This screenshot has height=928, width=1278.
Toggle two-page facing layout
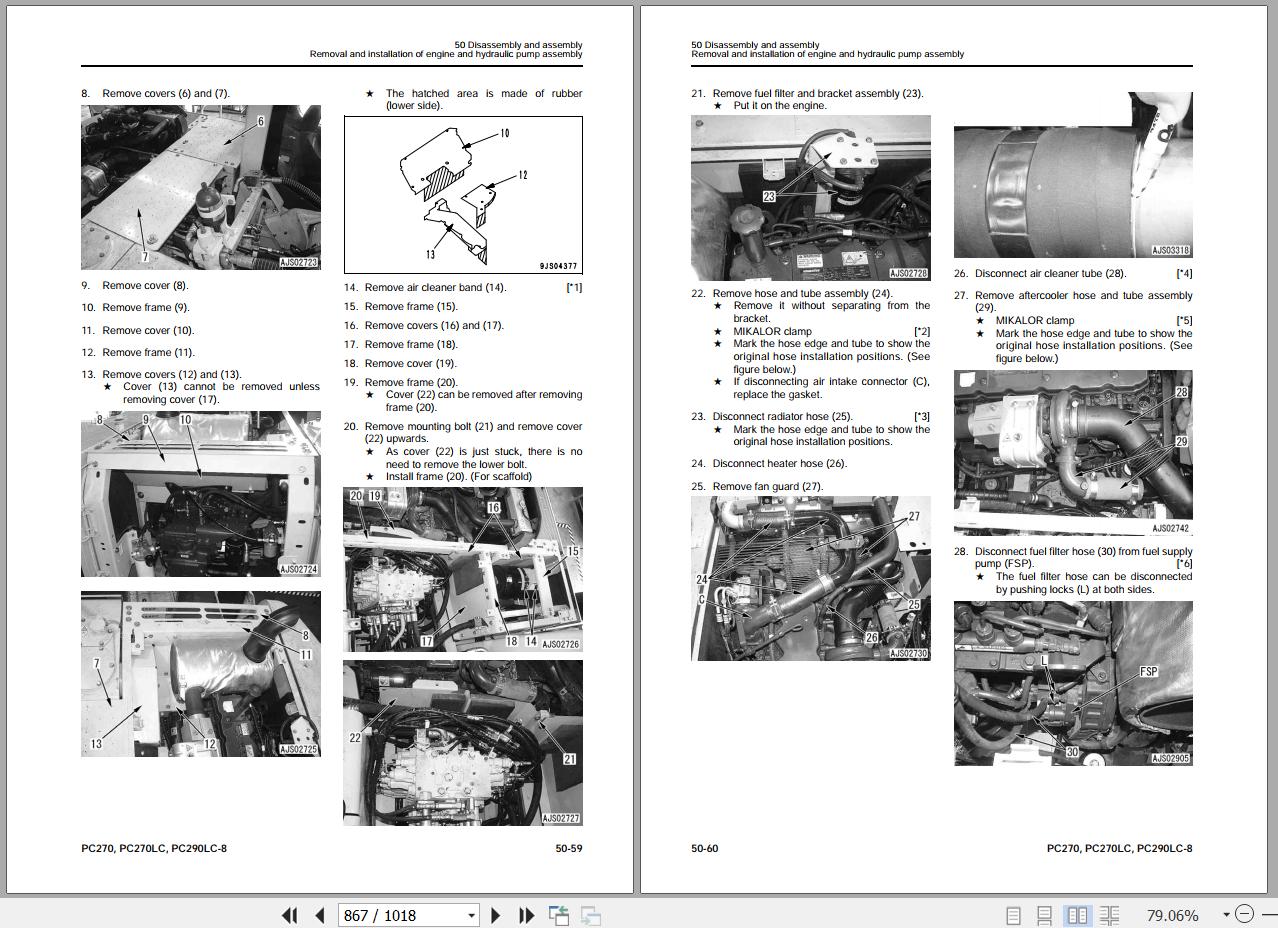(1077, 915)
